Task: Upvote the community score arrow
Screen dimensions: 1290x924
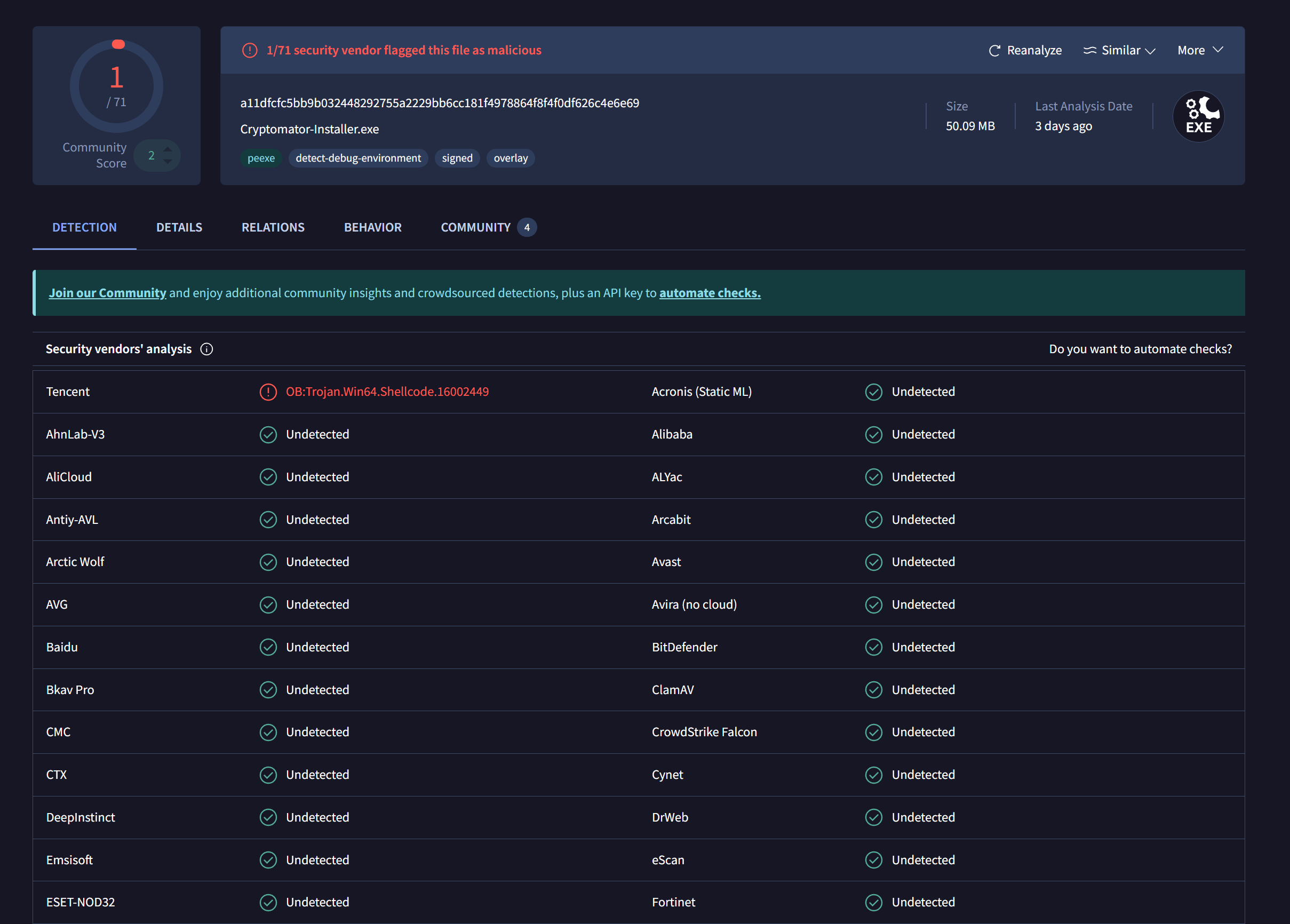Action: click(x=168, y=149)
